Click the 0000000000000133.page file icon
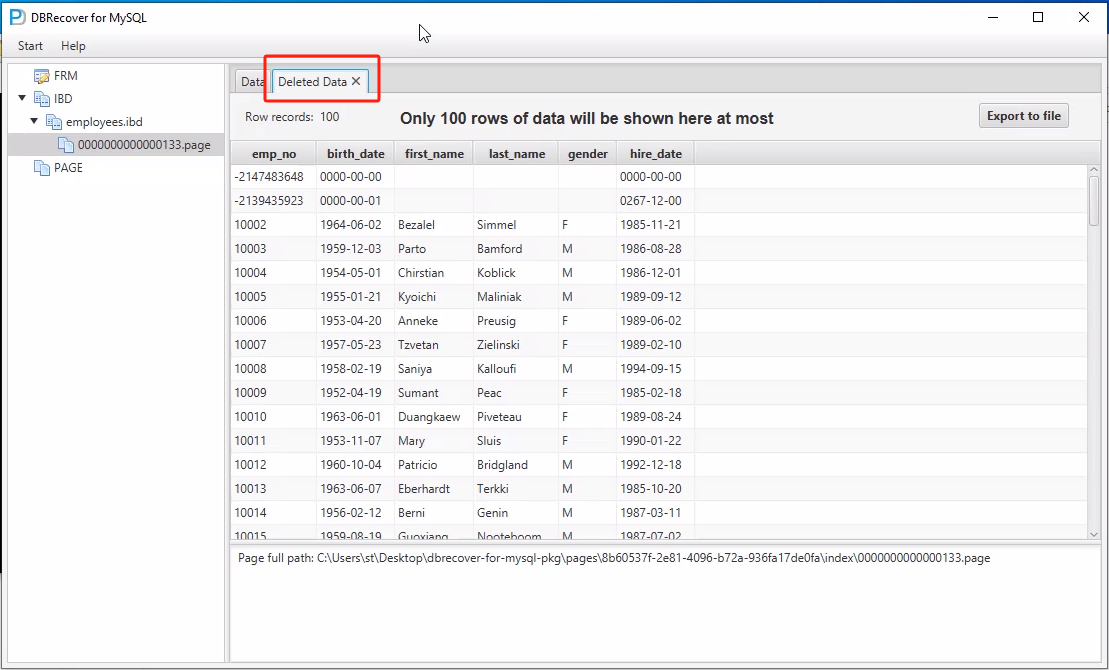 coord(66,145)
